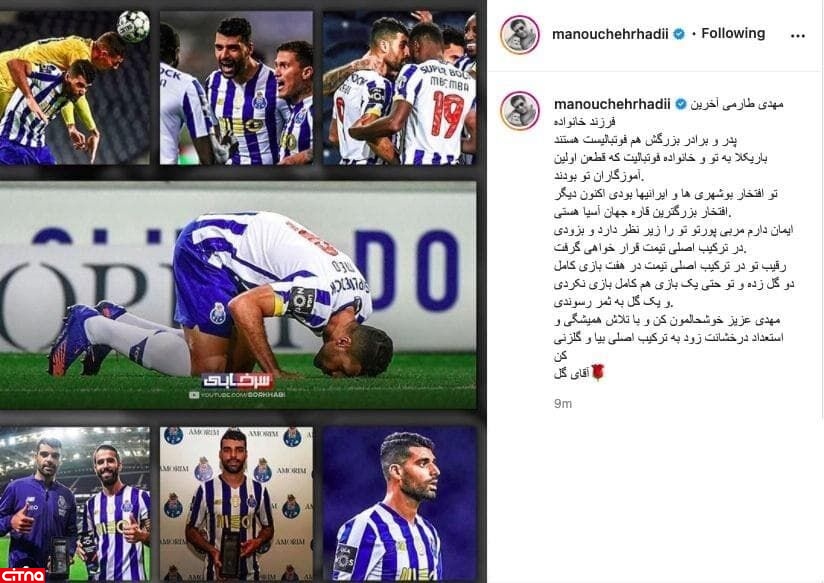
Task: Select the stadium photo of two players holding trophies
Action: [x=75, y=504]
